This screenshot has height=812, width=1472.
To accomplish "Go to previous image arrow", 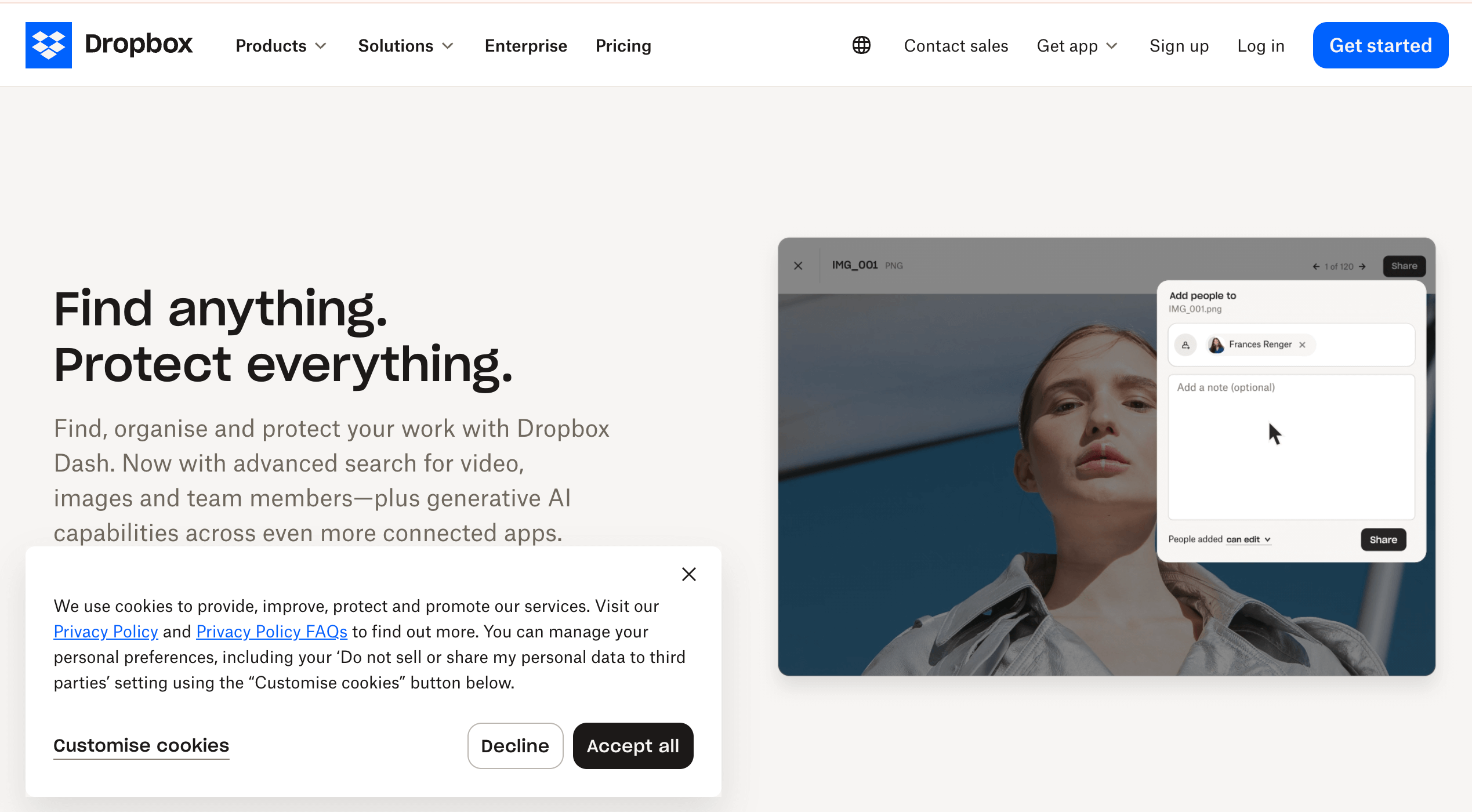I will (x=1316, y=267).
